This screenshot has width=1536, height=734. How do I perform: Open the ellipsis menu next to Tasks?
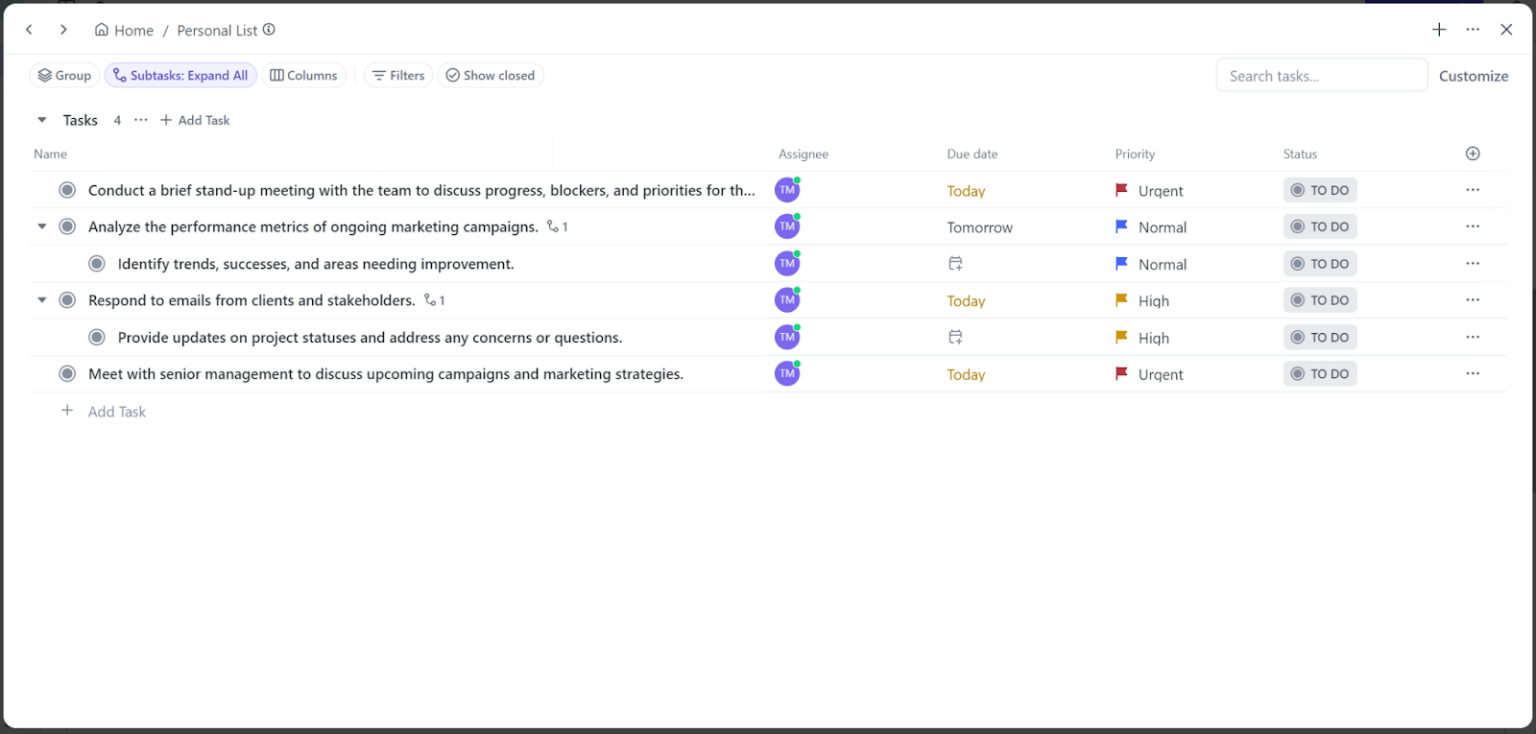pos(140,119)
